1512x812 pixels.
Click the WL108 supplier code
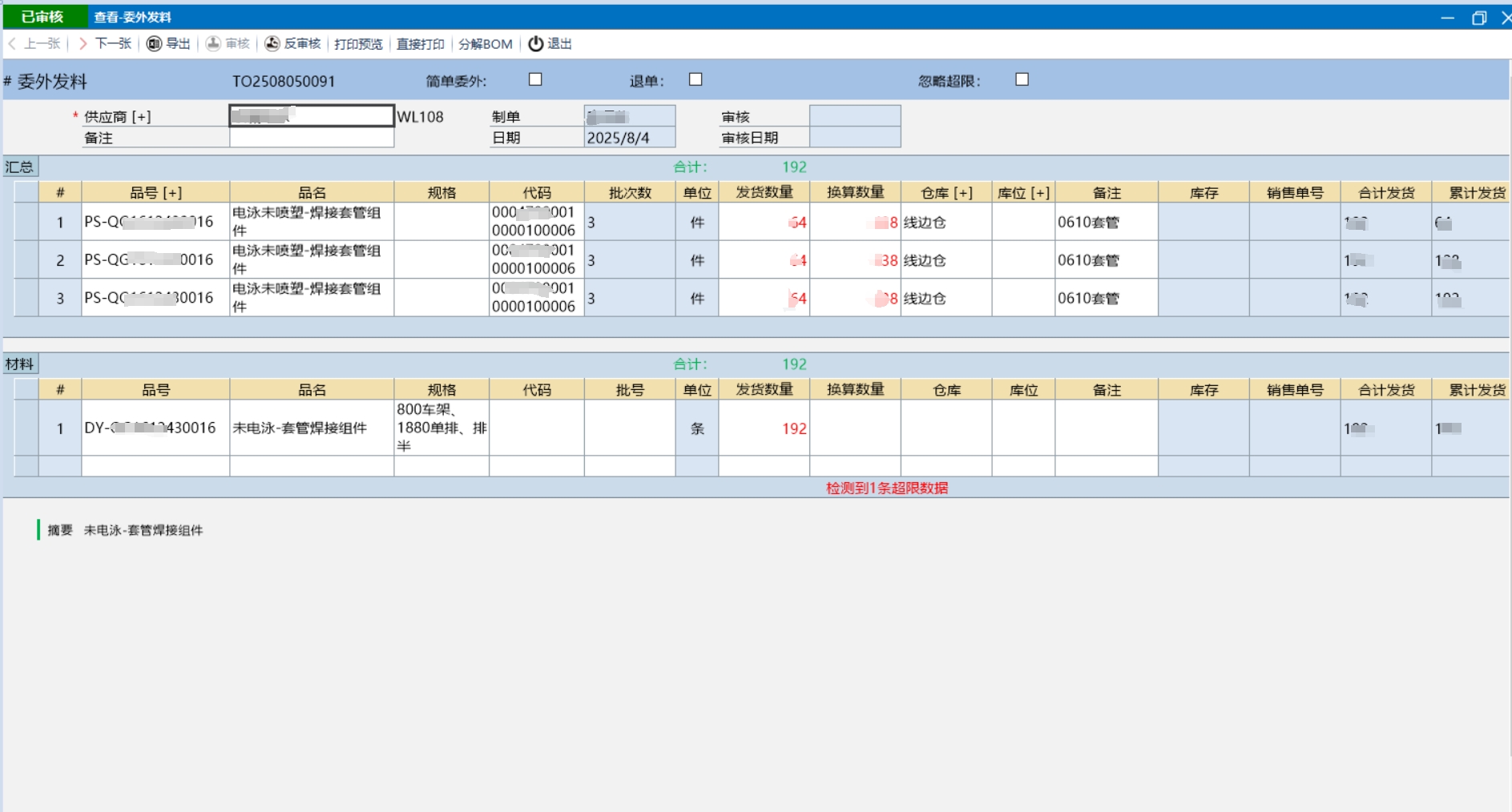point(420,117)
